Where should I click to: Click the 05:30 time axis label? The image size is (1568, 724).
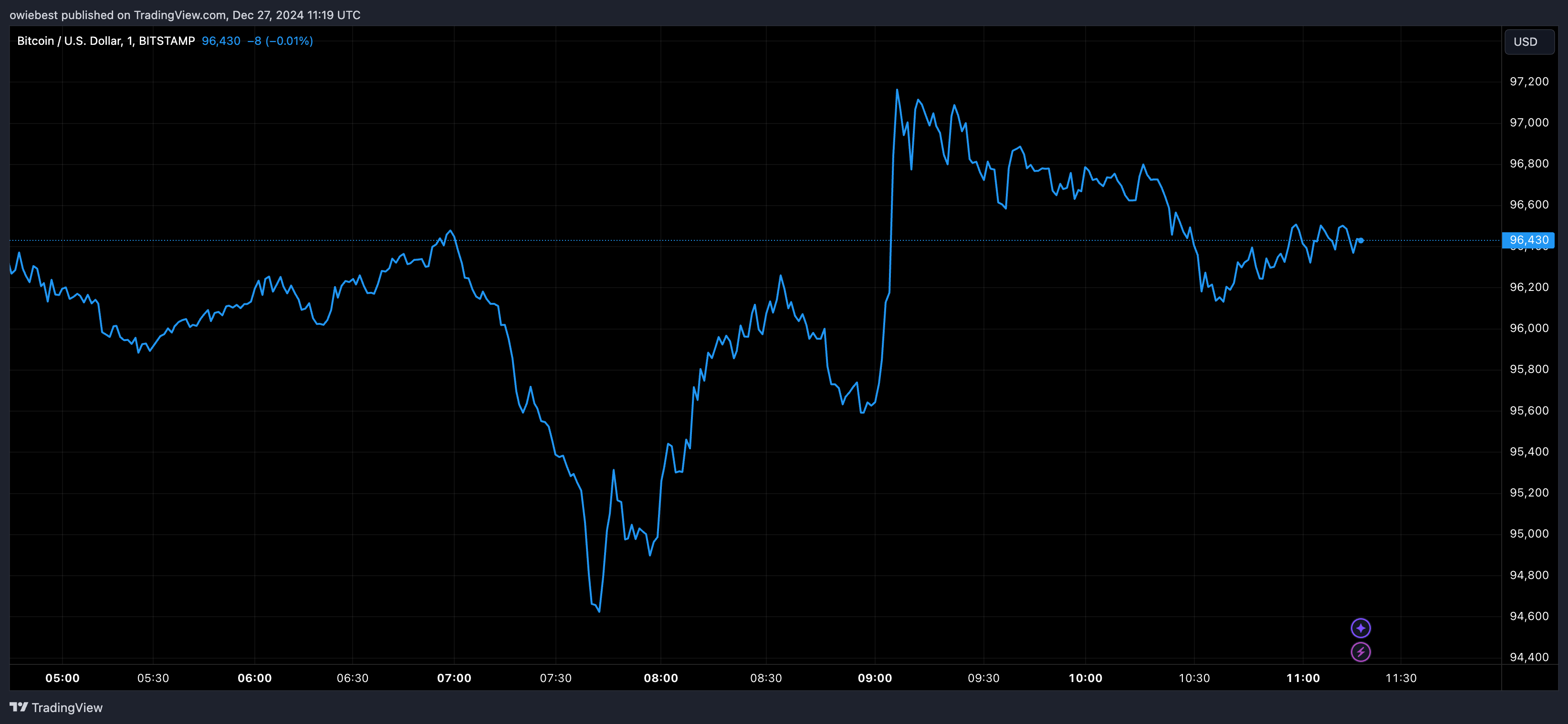click(153, 678)
